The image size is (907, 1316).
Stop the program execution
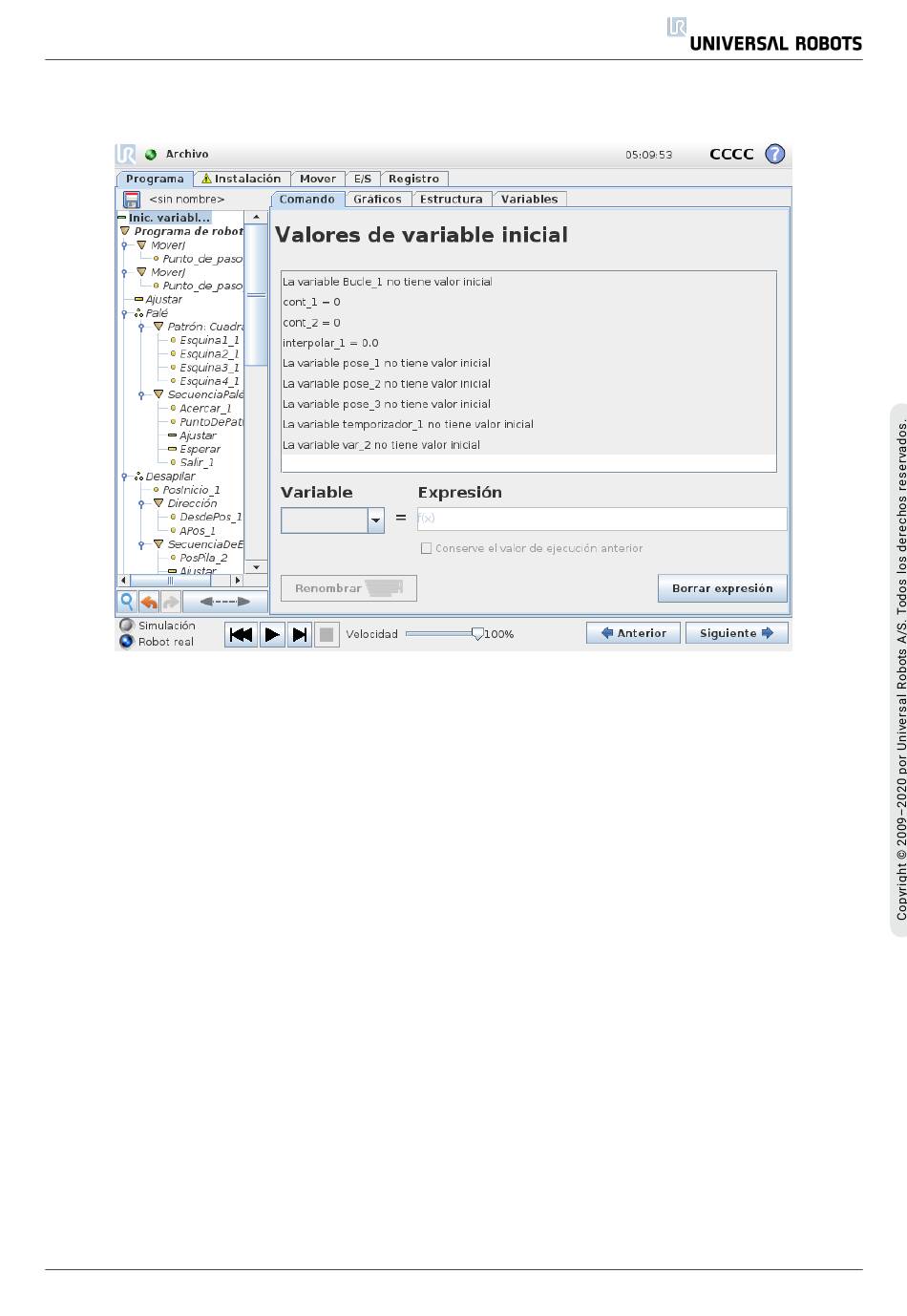(327, 634)
